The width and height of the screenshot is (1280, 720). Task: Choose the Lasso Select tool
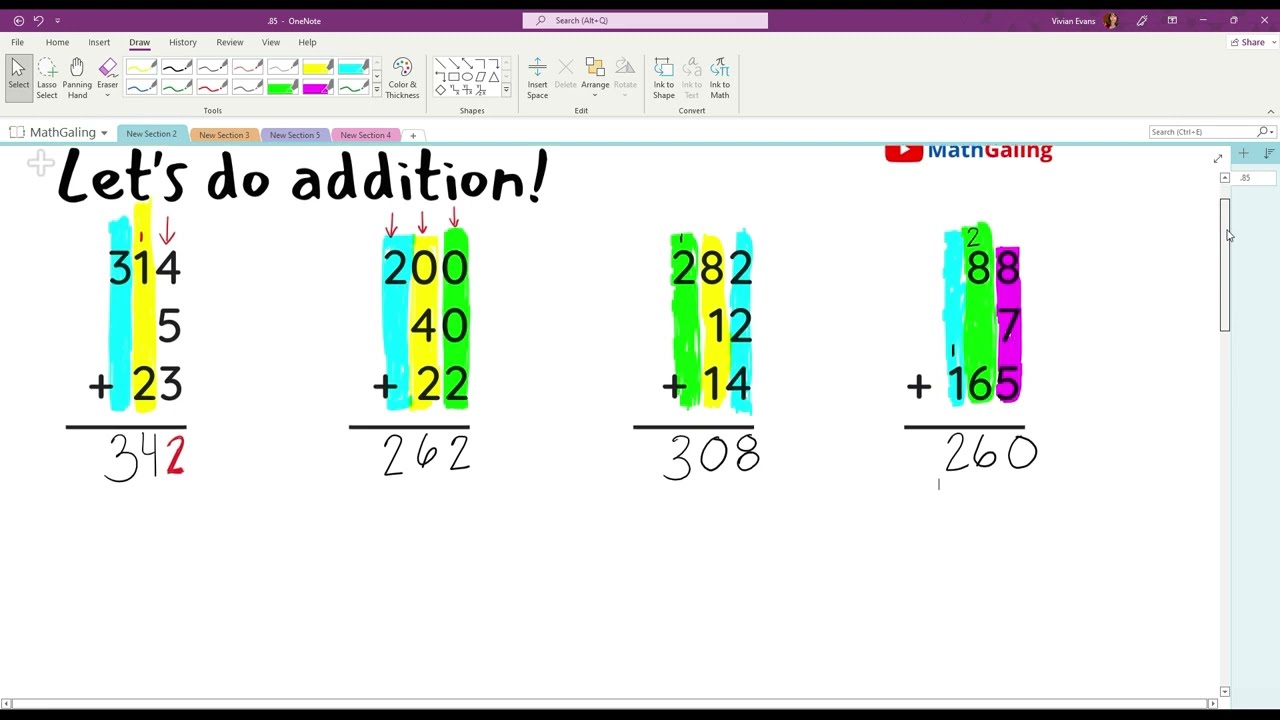click(x=47, y=77)
